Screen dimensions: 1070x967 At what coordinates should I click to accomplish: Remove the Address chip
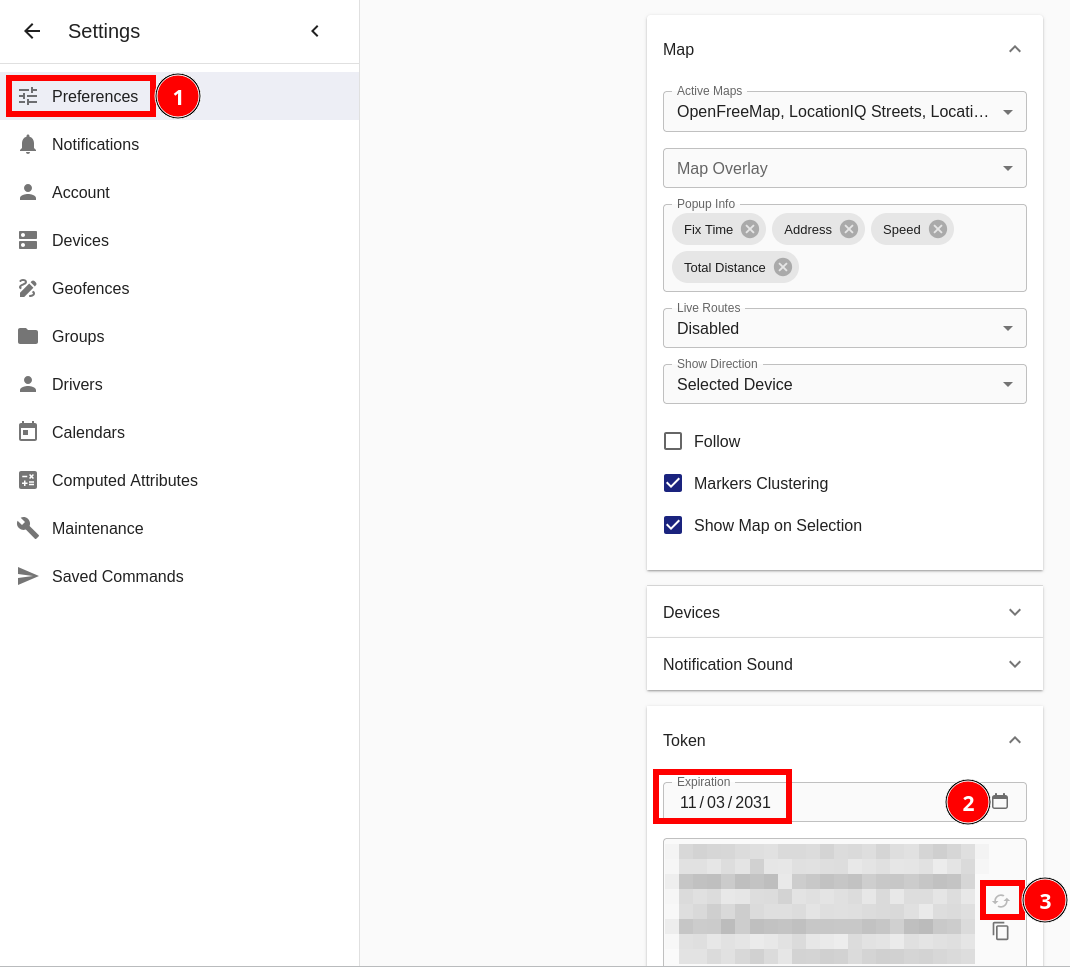[849, 229]
